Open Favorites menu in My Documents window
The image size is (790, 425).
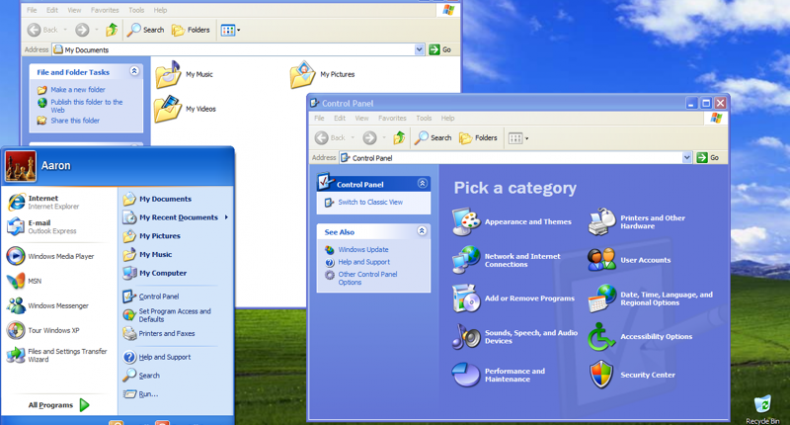pyautogui.click(x=105, y=10)
